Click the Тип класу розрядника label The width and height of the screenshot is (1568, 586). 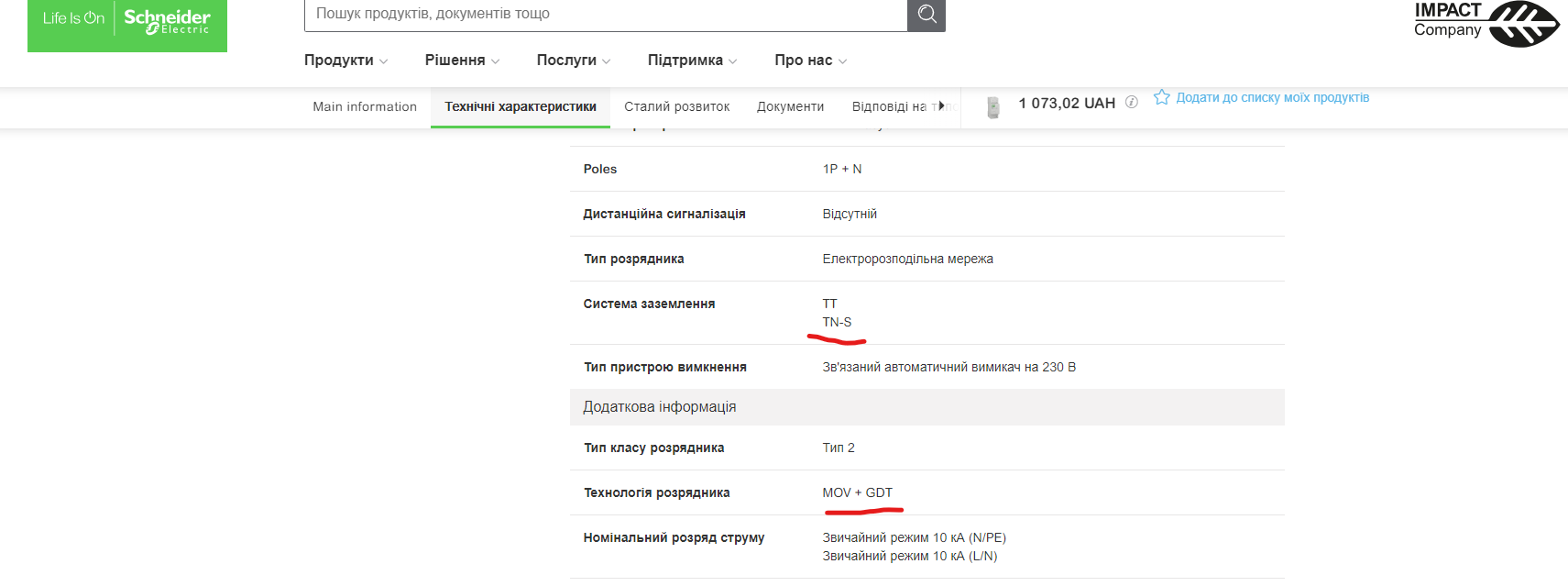pos(654,448)
